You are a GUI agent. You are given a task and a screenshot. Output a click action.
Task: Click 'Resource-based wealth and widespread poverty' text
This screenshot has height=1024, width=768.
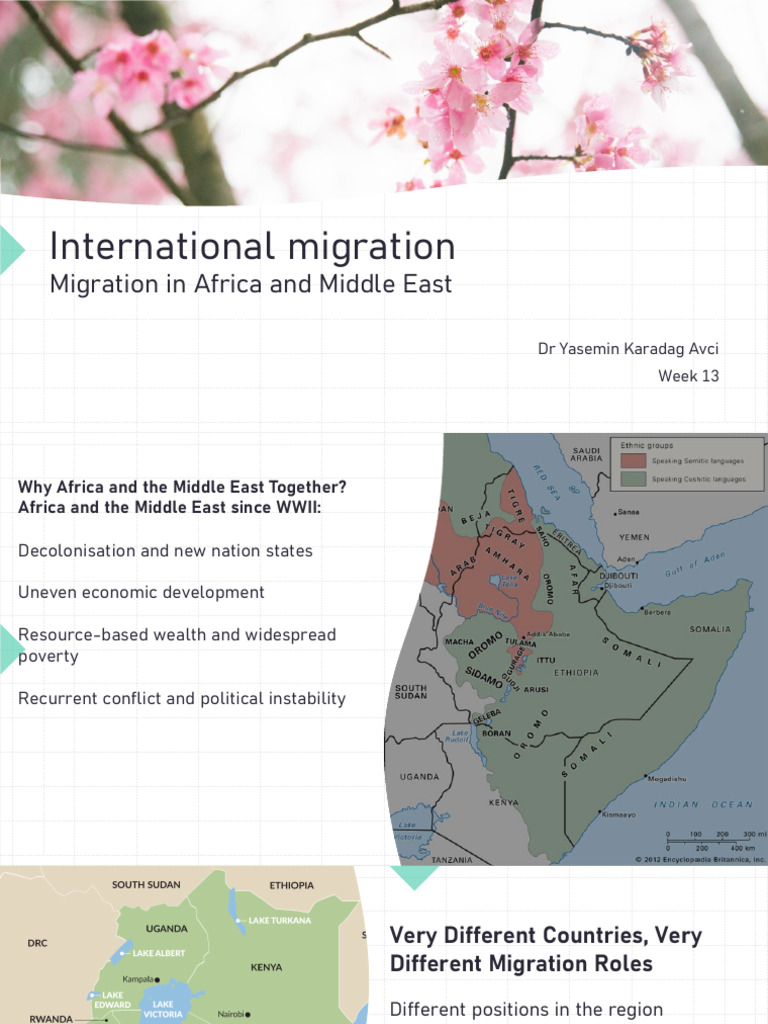point(177,645)
